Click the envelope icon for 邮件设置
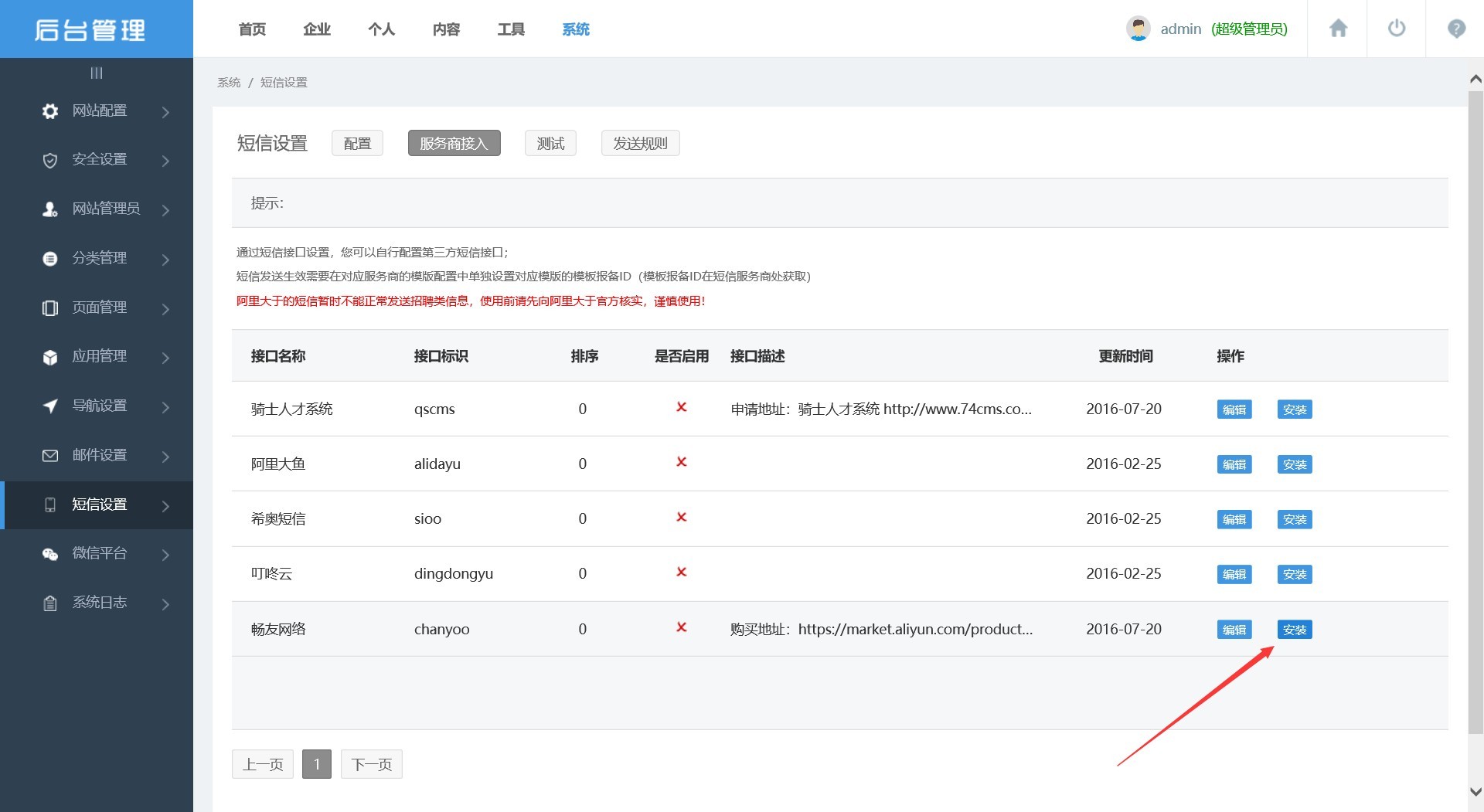 [x=50, y=456]
